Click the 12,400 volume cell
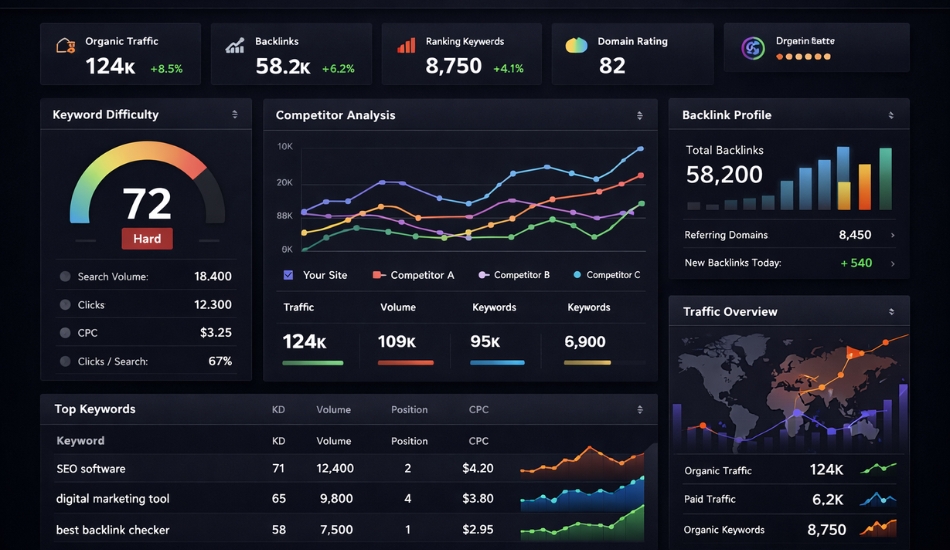The image size is (950, 550). point(335,468)
